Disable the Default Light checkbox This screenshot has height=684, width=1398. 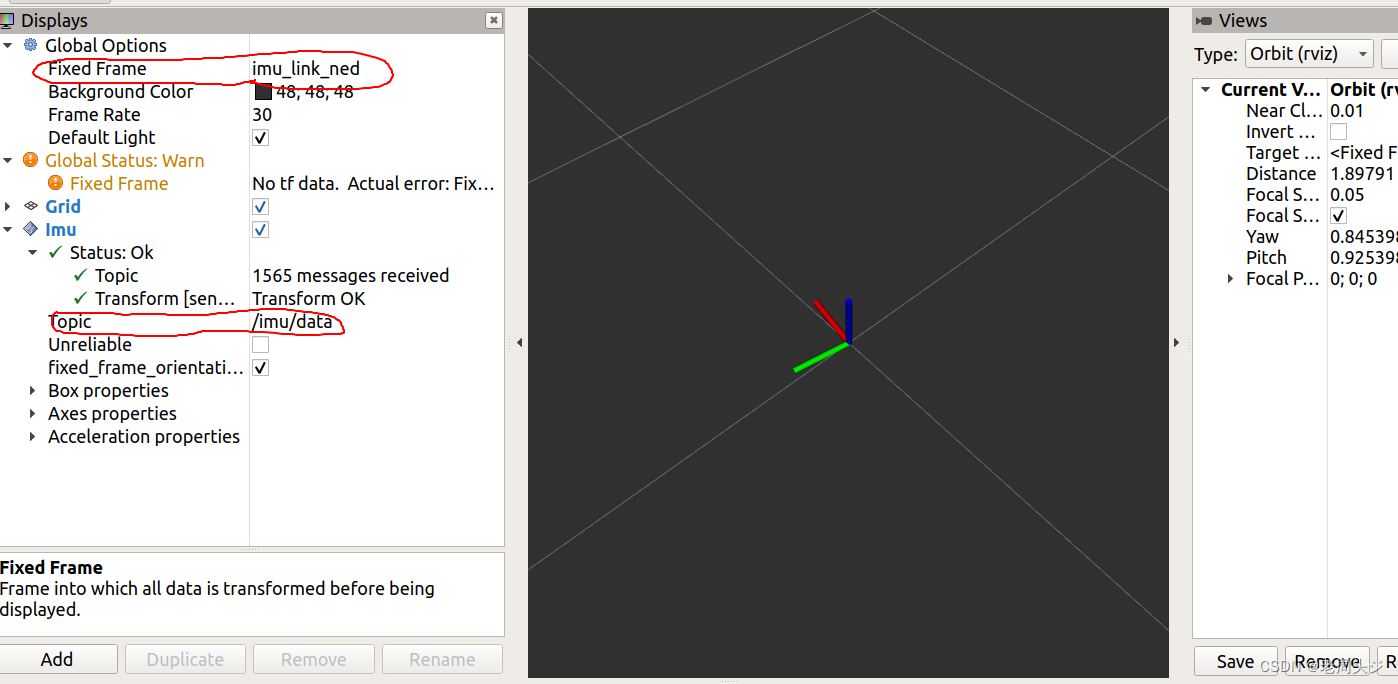click(x=260, y=138)
